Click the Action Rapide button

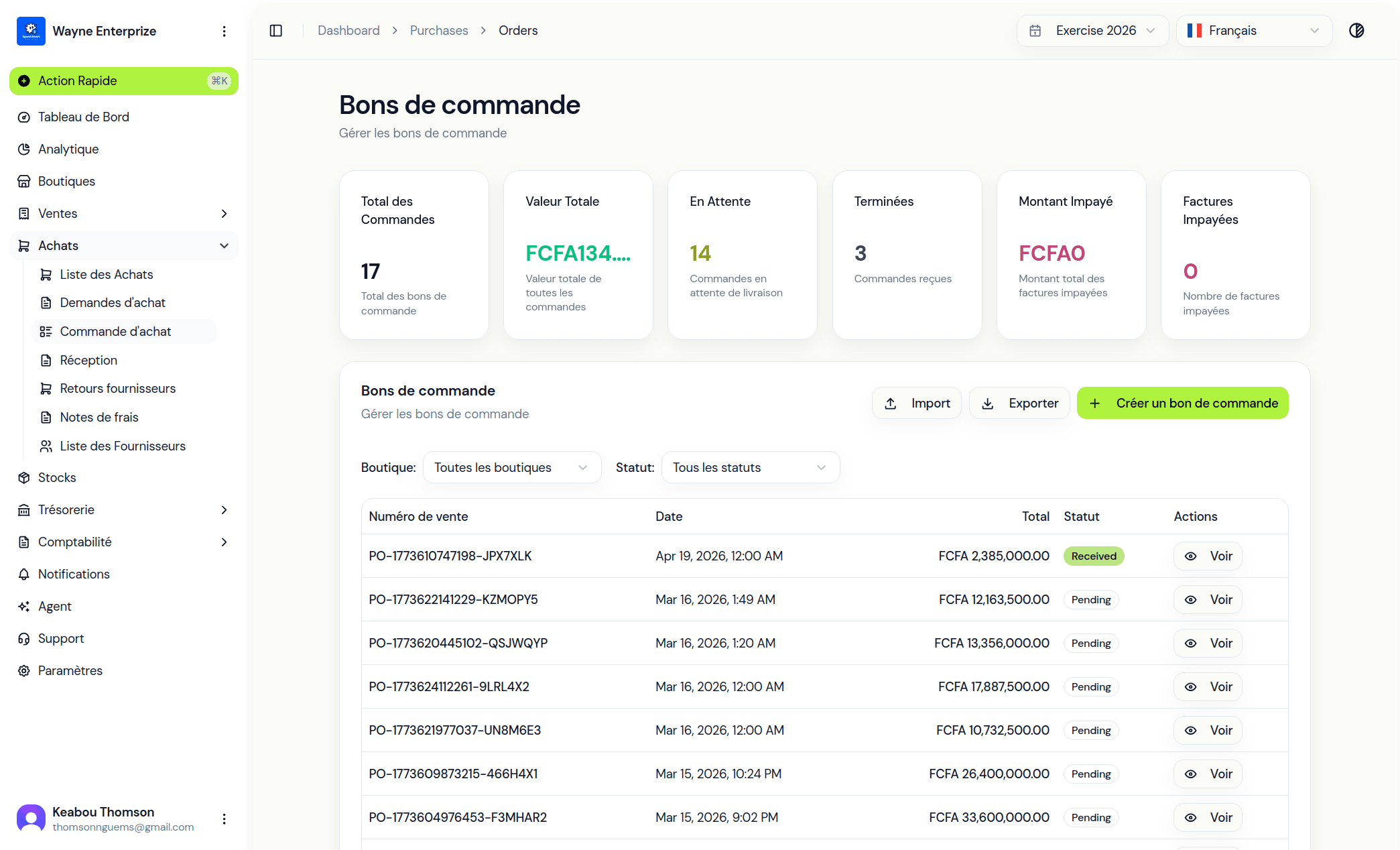point(124,81)
